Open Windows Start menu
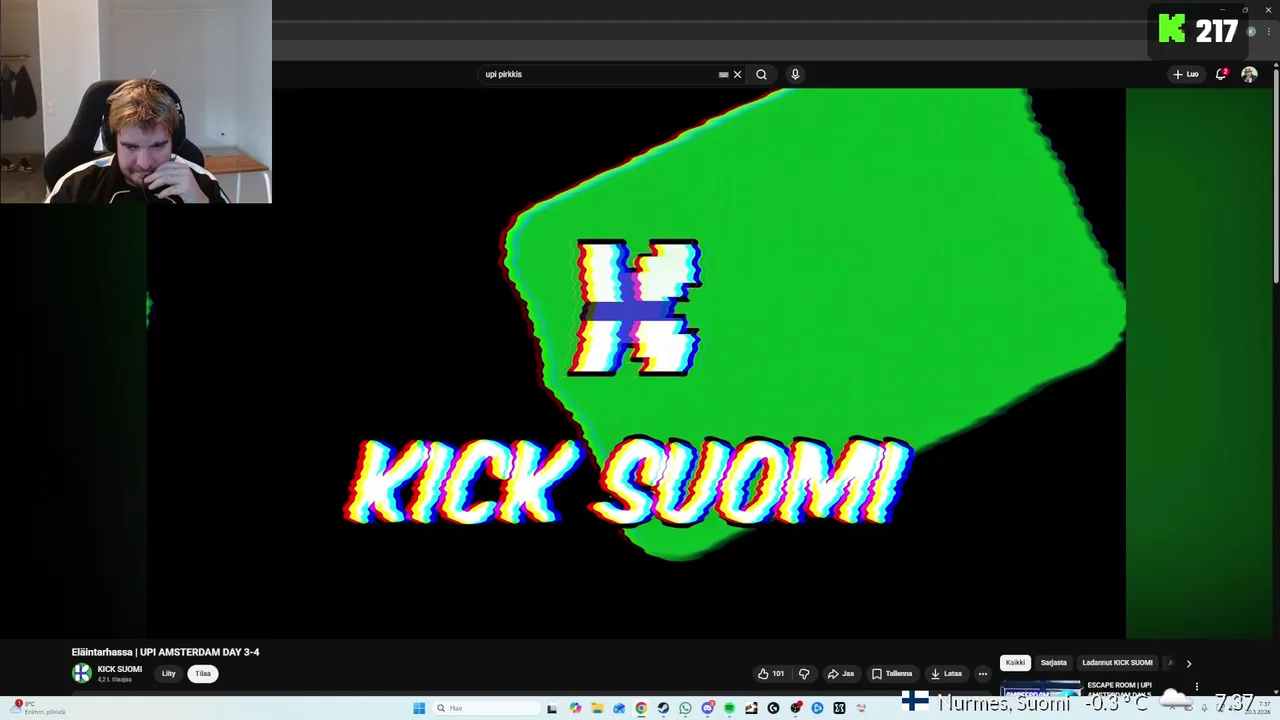The image size is (1280, 720). point(419,708)
